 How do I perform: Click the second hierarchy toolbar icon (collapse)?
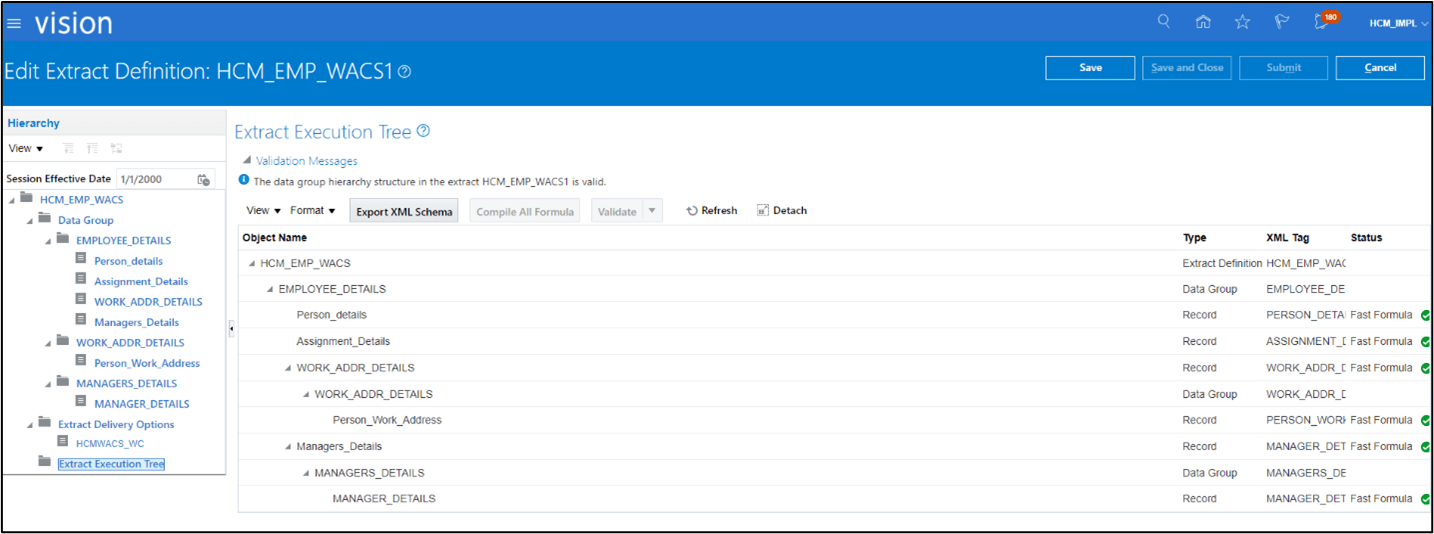(93, 148)
